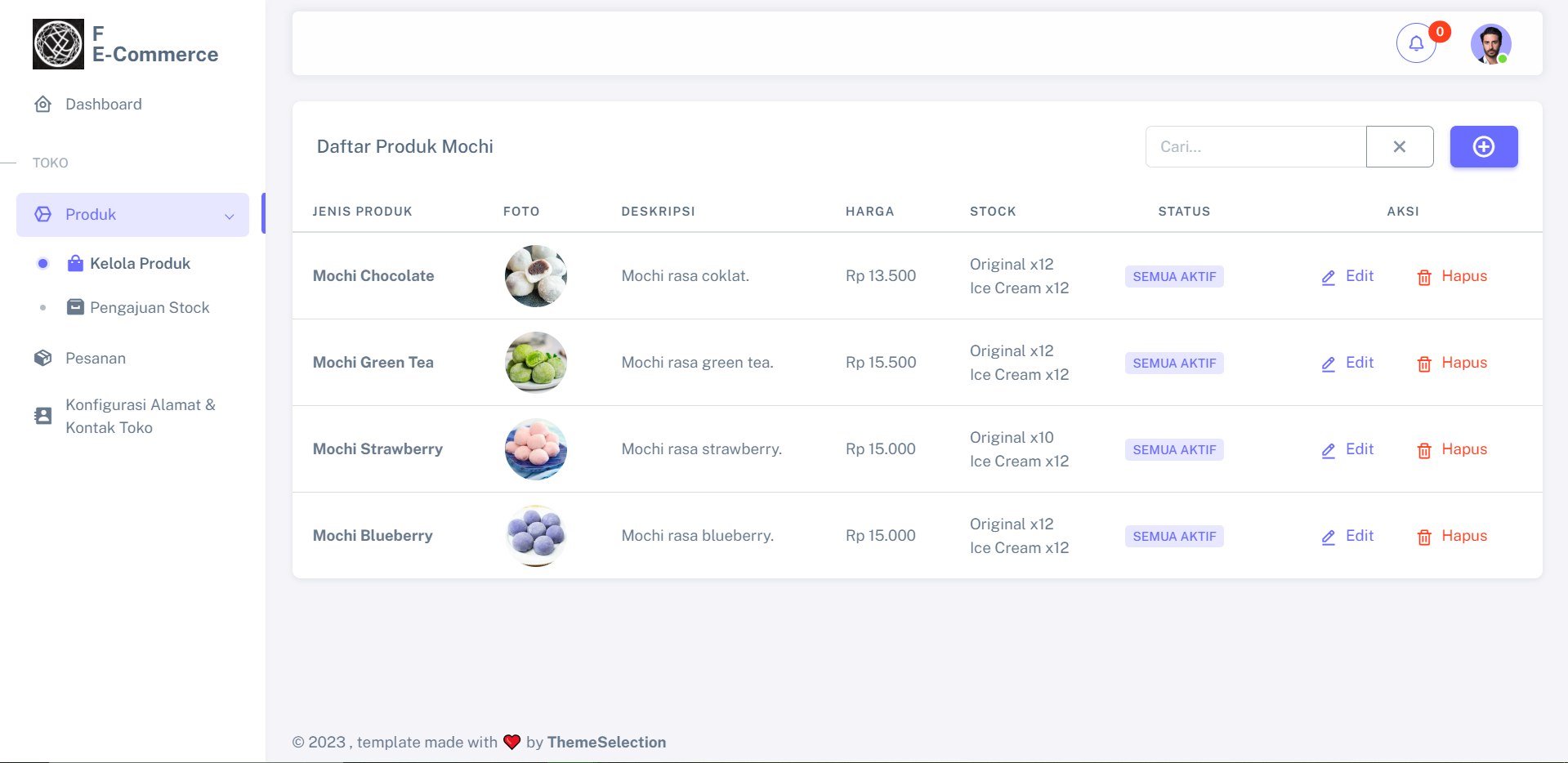Click the Mochi Blueberry product photo
The width and height of the screenshot is (1568, 763).
point(536,536)
